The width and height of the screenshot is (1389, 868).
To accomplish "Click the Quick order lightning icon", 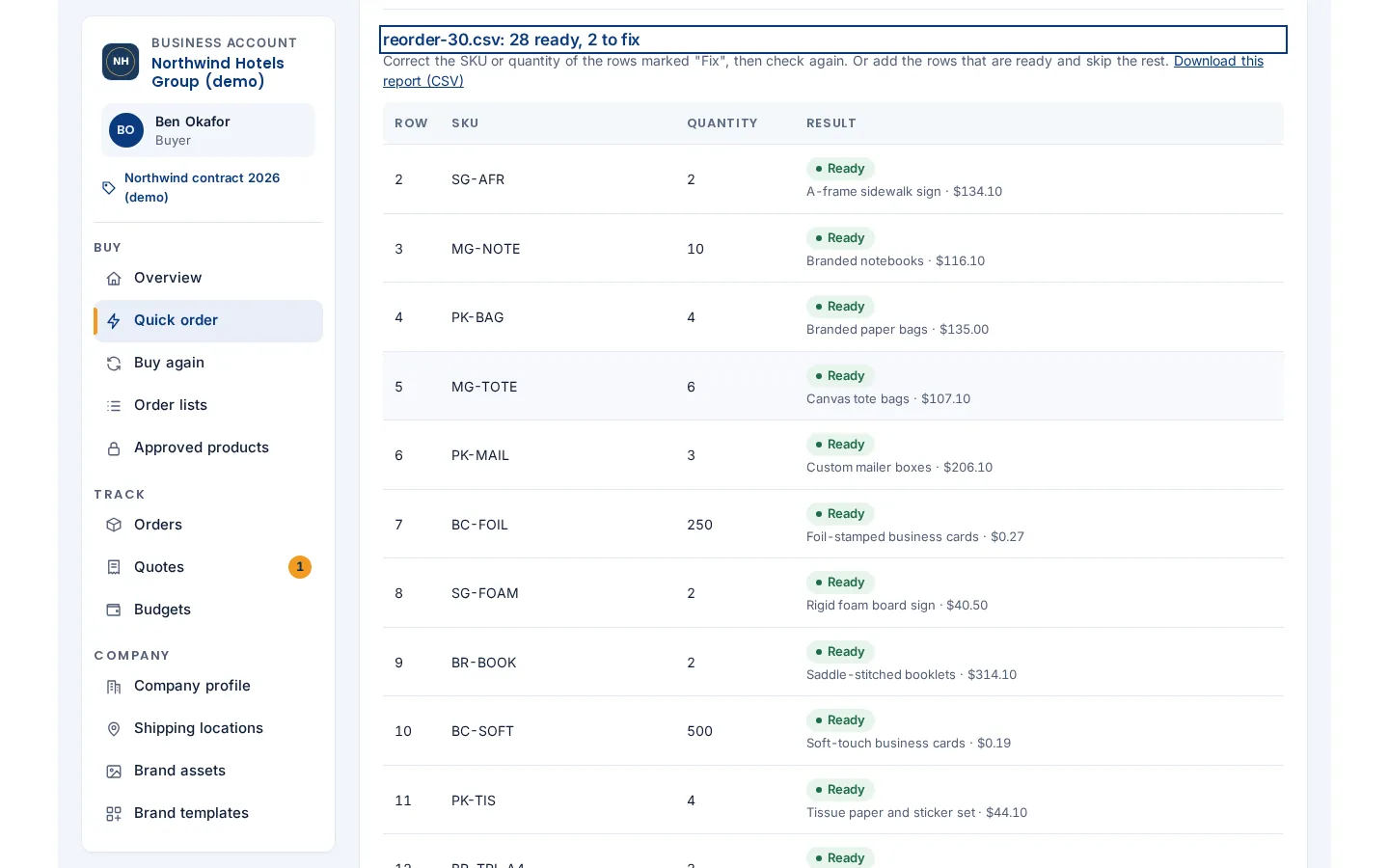I will tap(114, 321).
